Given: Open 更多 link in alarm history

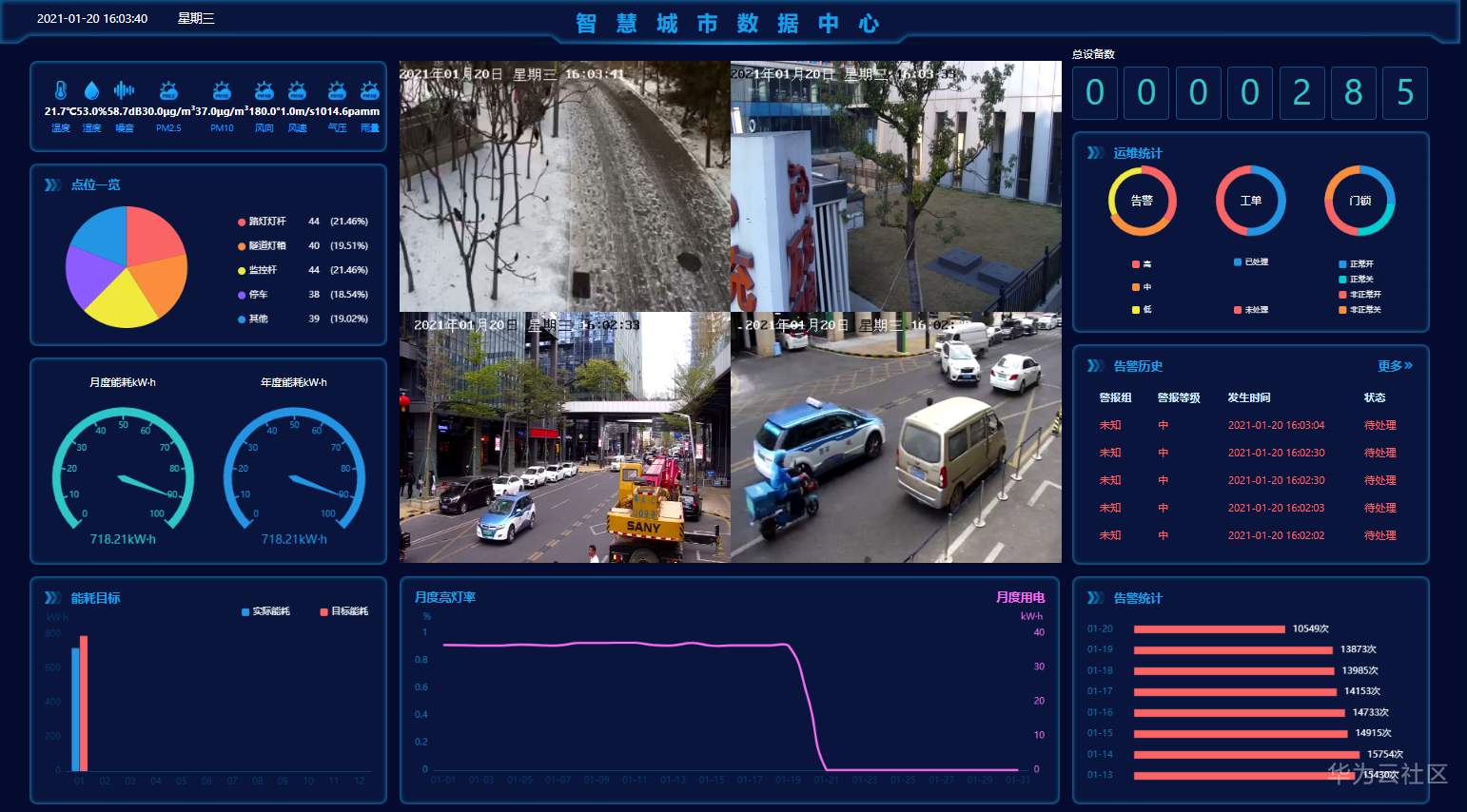Looking at the screenshot, I should tap(1395, 366).
